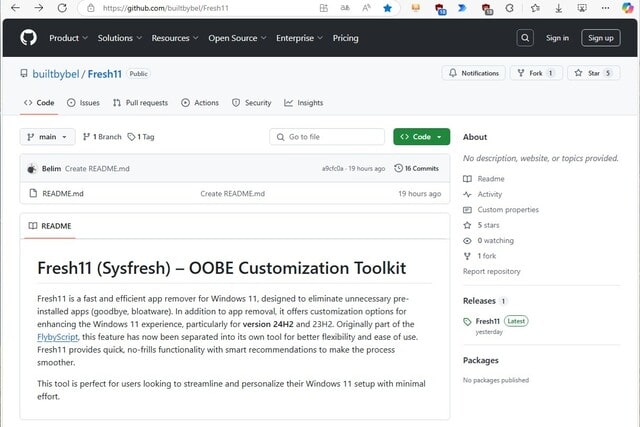The image size is (640, 427).
Task: Click the favorites star in address bar
Action: [387, 8]
